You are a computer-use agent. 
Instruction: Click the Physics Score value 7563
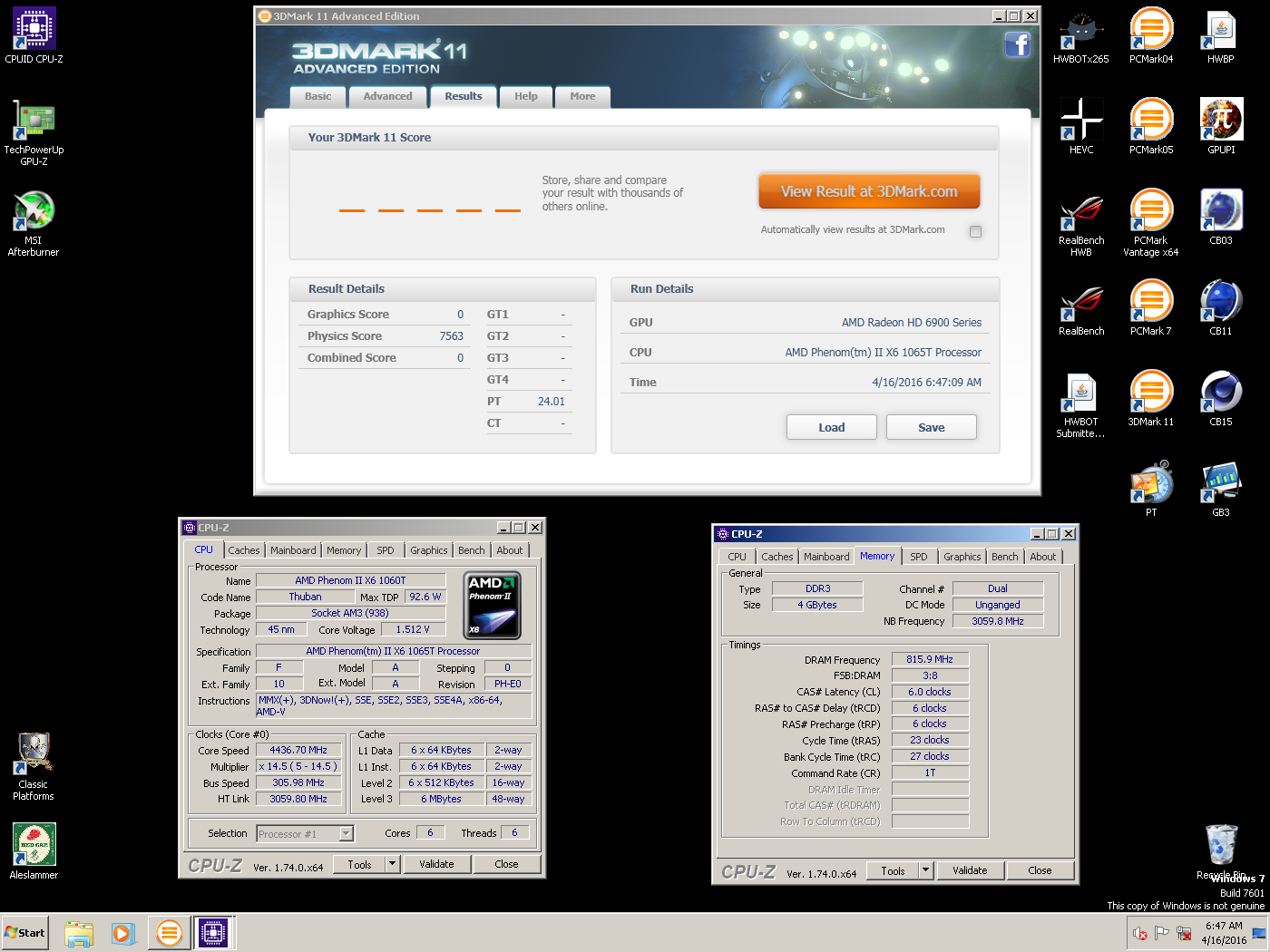pyautogui.click(x=451, y=336)
